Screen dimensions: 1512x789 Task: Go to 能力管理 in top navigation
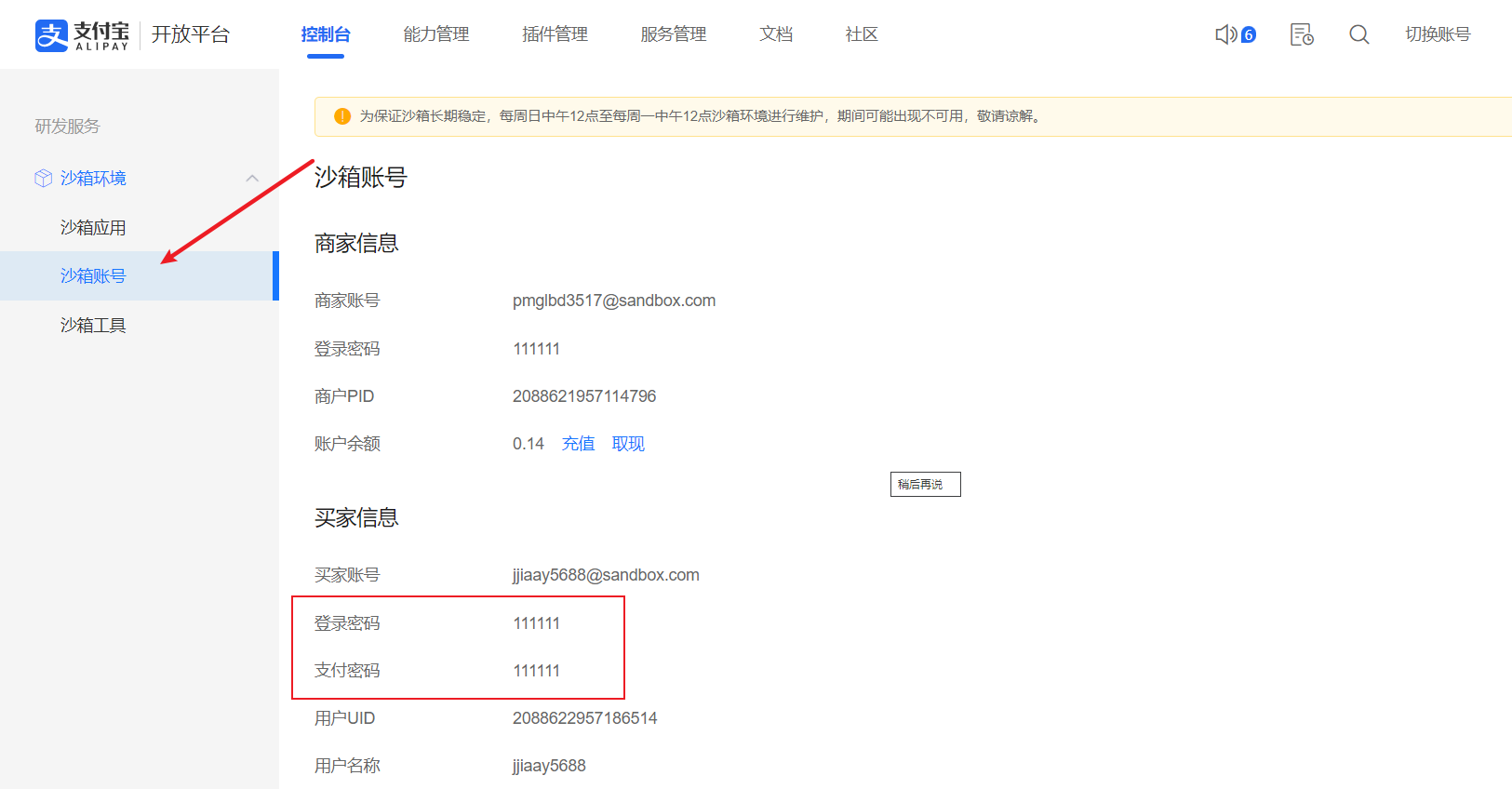[436, 34]
